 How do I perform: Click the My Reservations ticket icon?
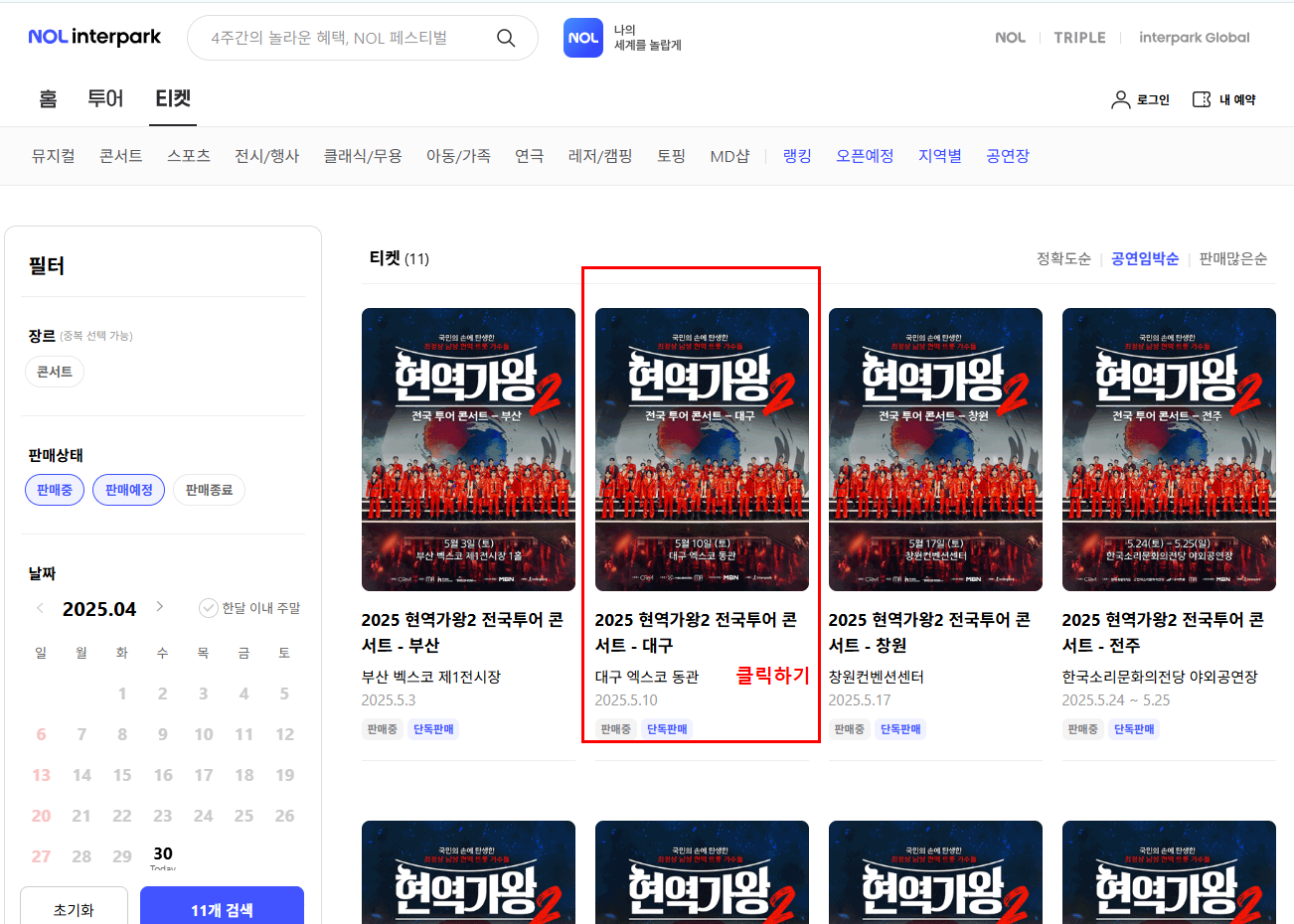pos(1202,99)
